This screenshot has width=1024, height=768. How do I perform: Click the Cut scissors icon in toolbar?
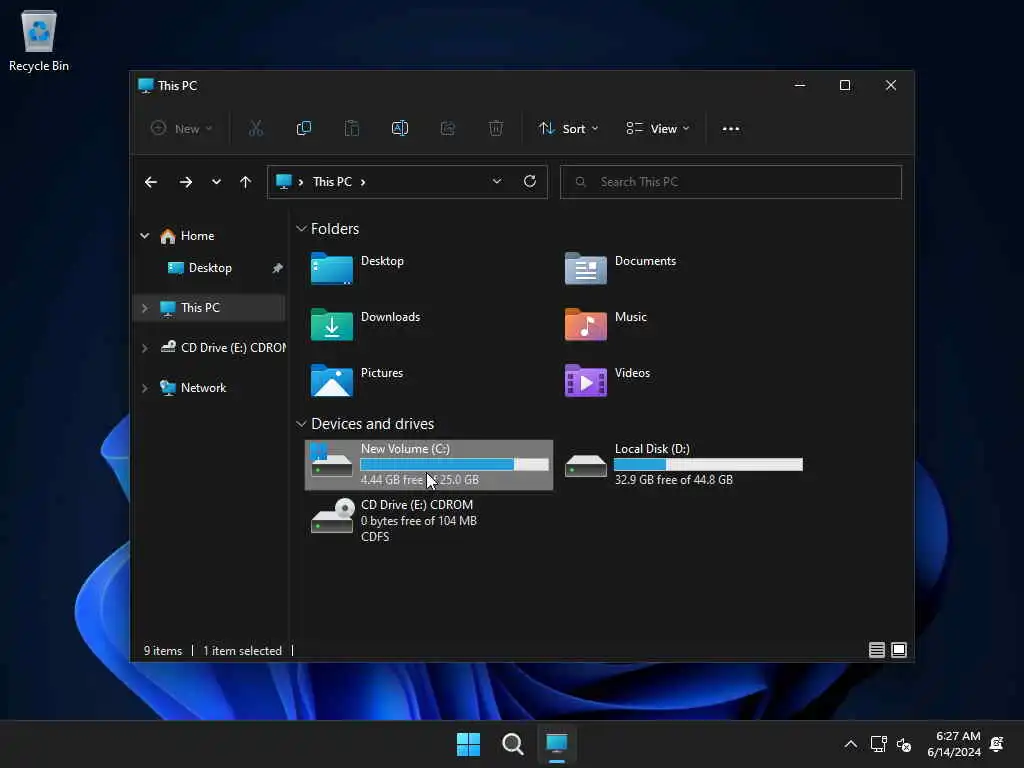(x=255, y=129)
